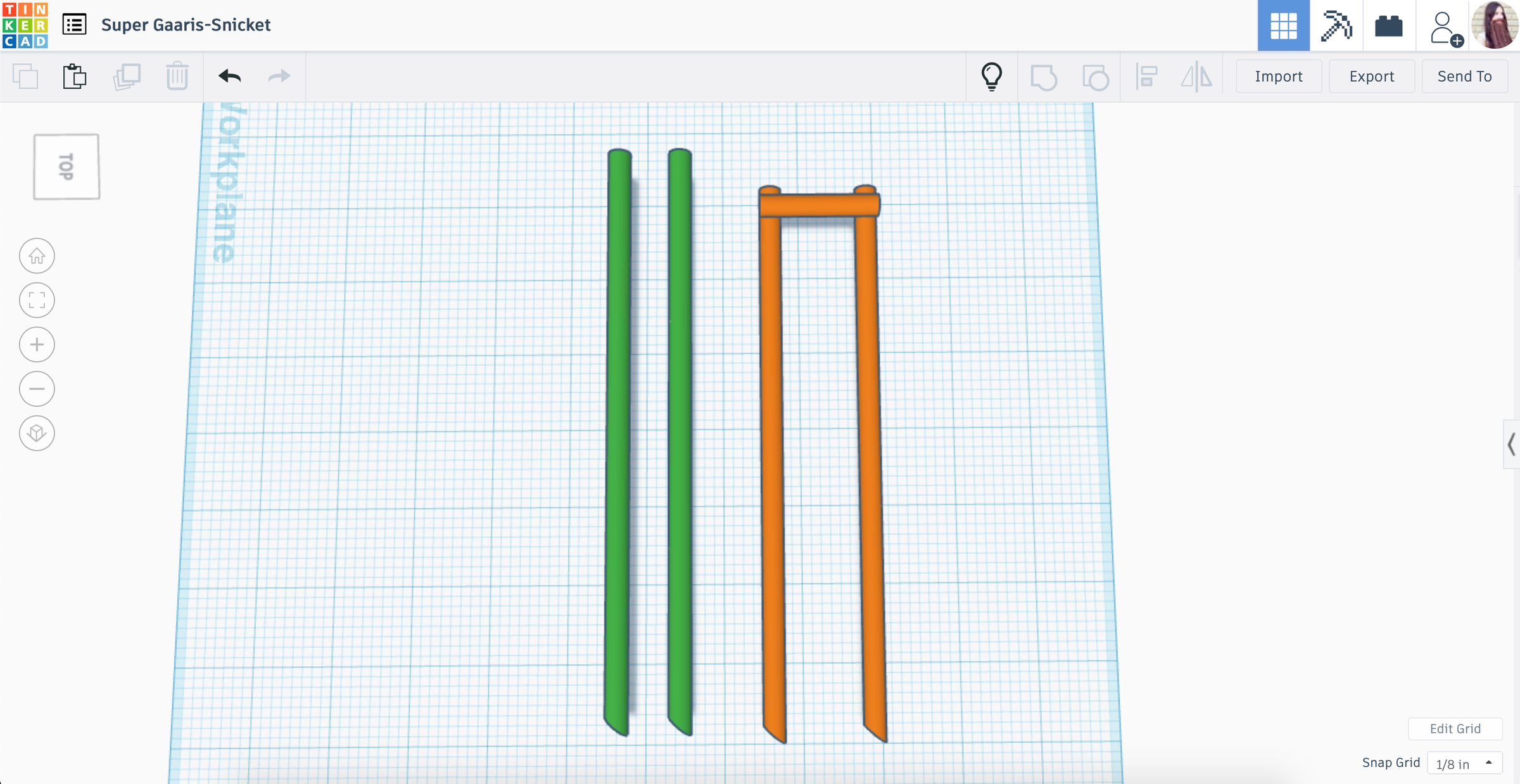Paste from clipboard
The image size is (1520, 784).
coord(75,76)
